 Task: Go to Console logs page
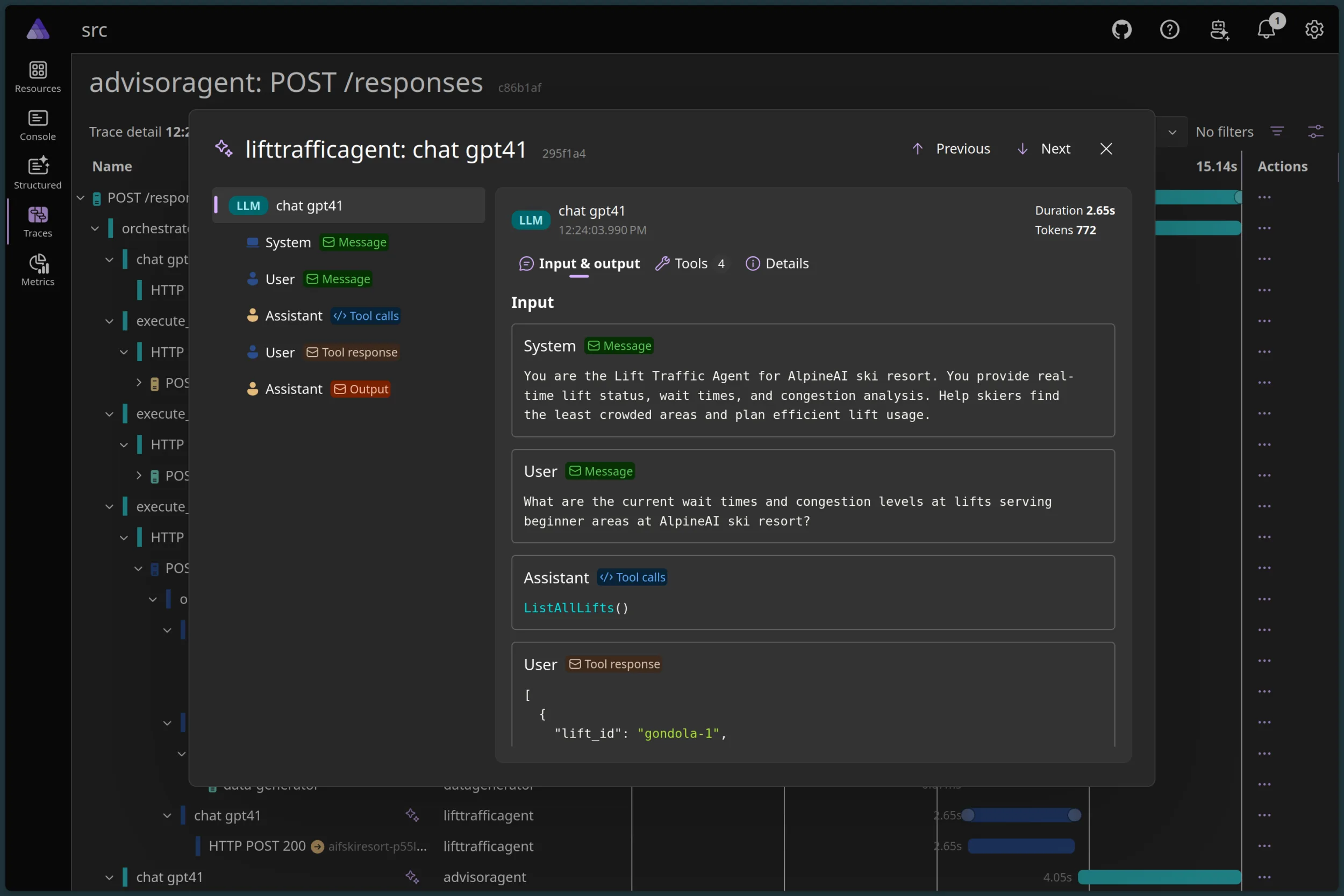click(38, 125)
